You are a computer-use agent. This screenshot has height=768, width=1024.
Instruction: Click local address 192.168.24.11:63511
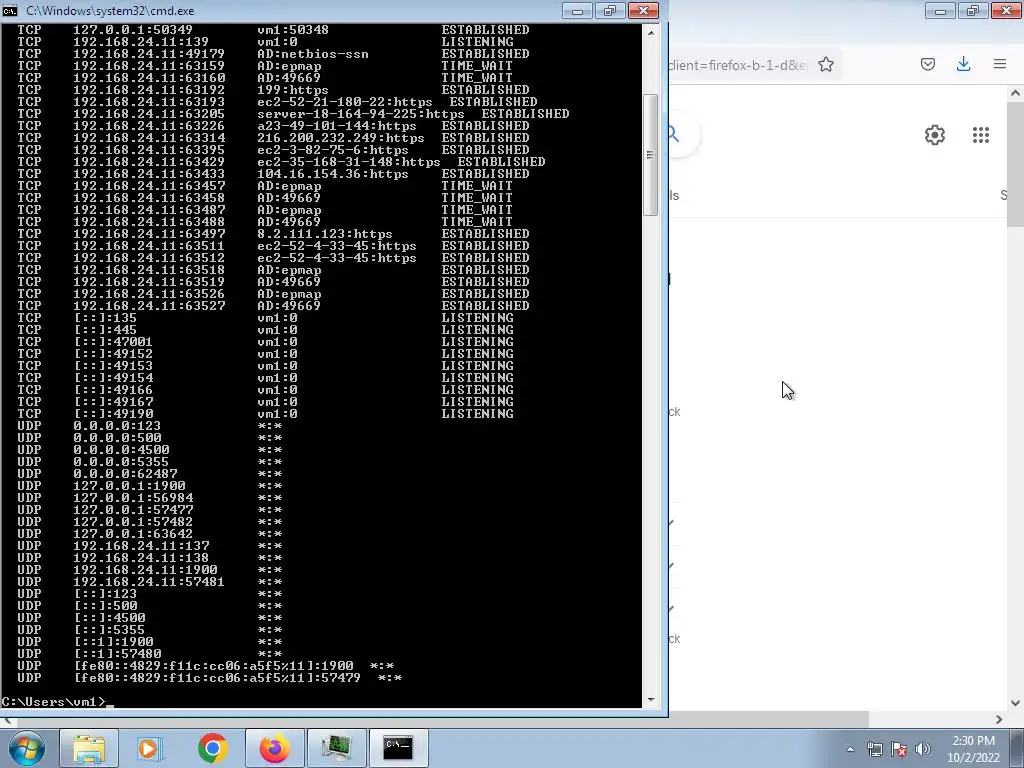point(149,246)
